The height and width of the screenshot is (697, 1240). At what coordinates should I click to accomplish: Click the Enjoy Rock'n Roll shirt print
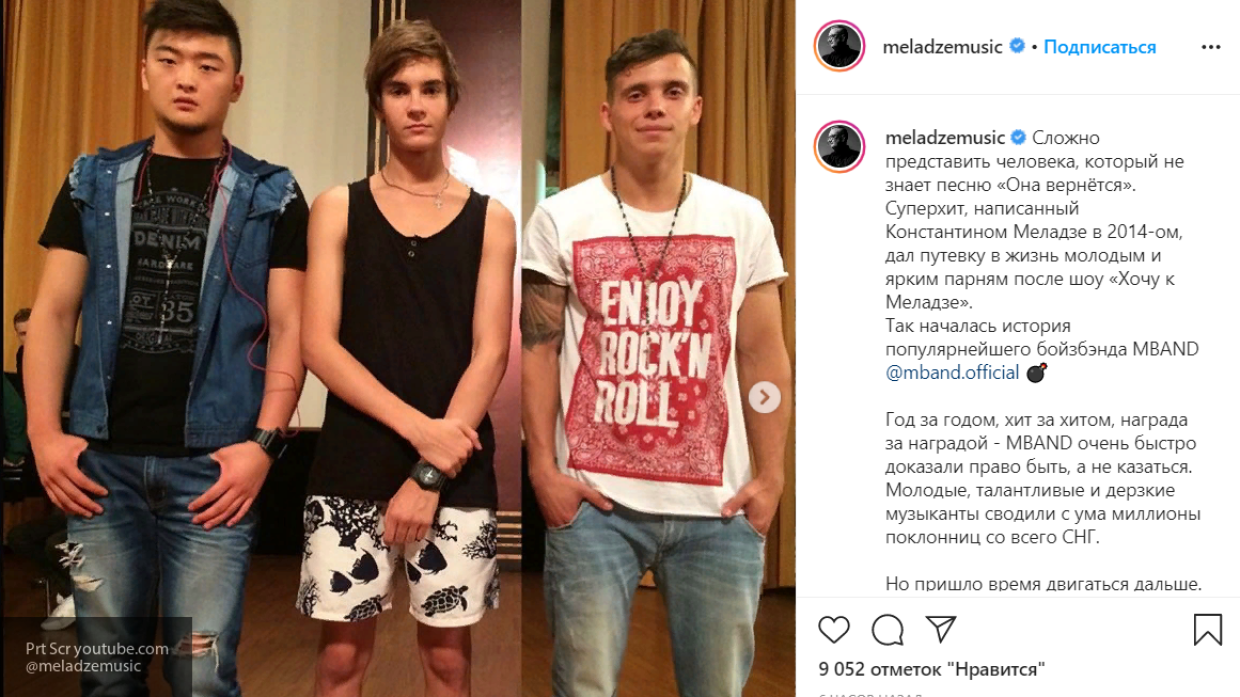651,357
